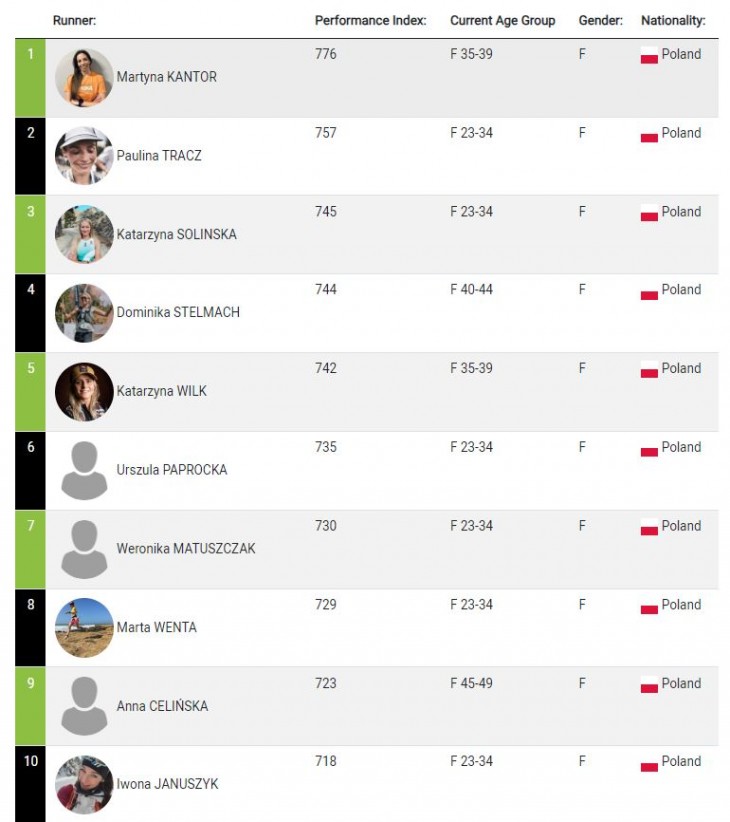This screenshot has height=822, width=730.
Task: Open the Martyna KANTOR runner name link
Action: tap(166, 77)
